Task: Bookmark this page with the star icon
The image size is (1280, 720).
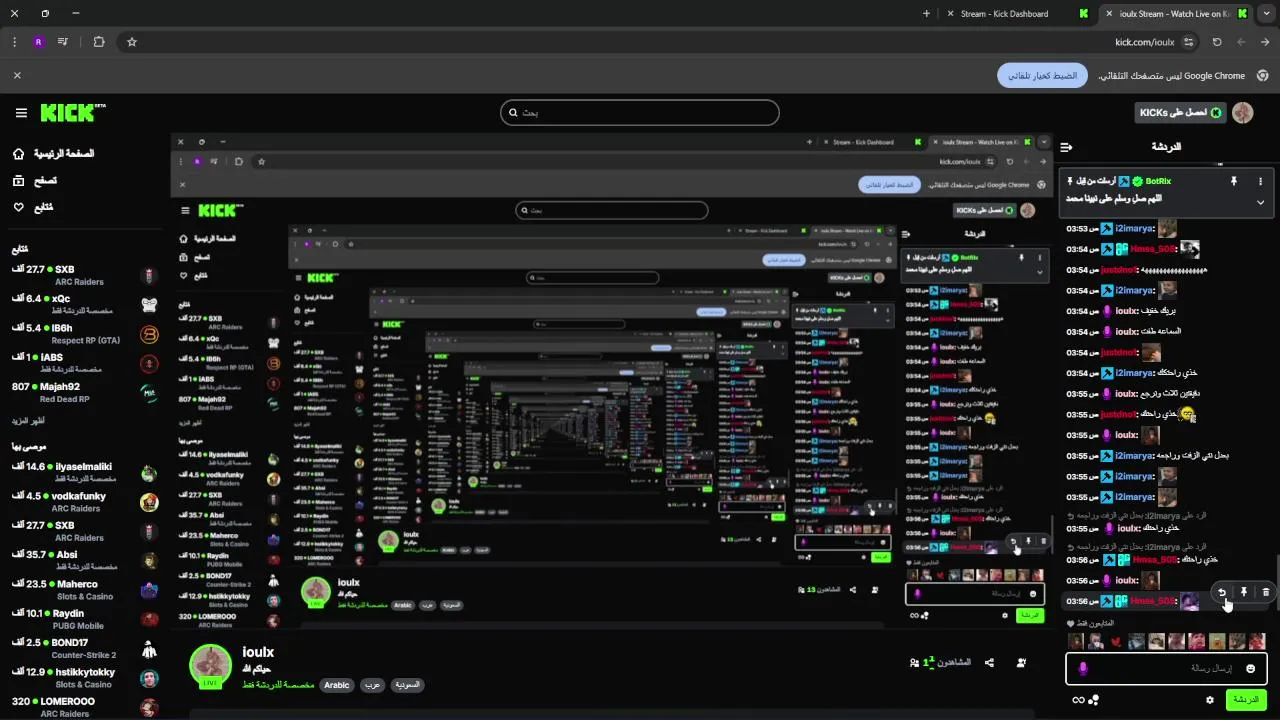Action: click(x=131, y=42)
